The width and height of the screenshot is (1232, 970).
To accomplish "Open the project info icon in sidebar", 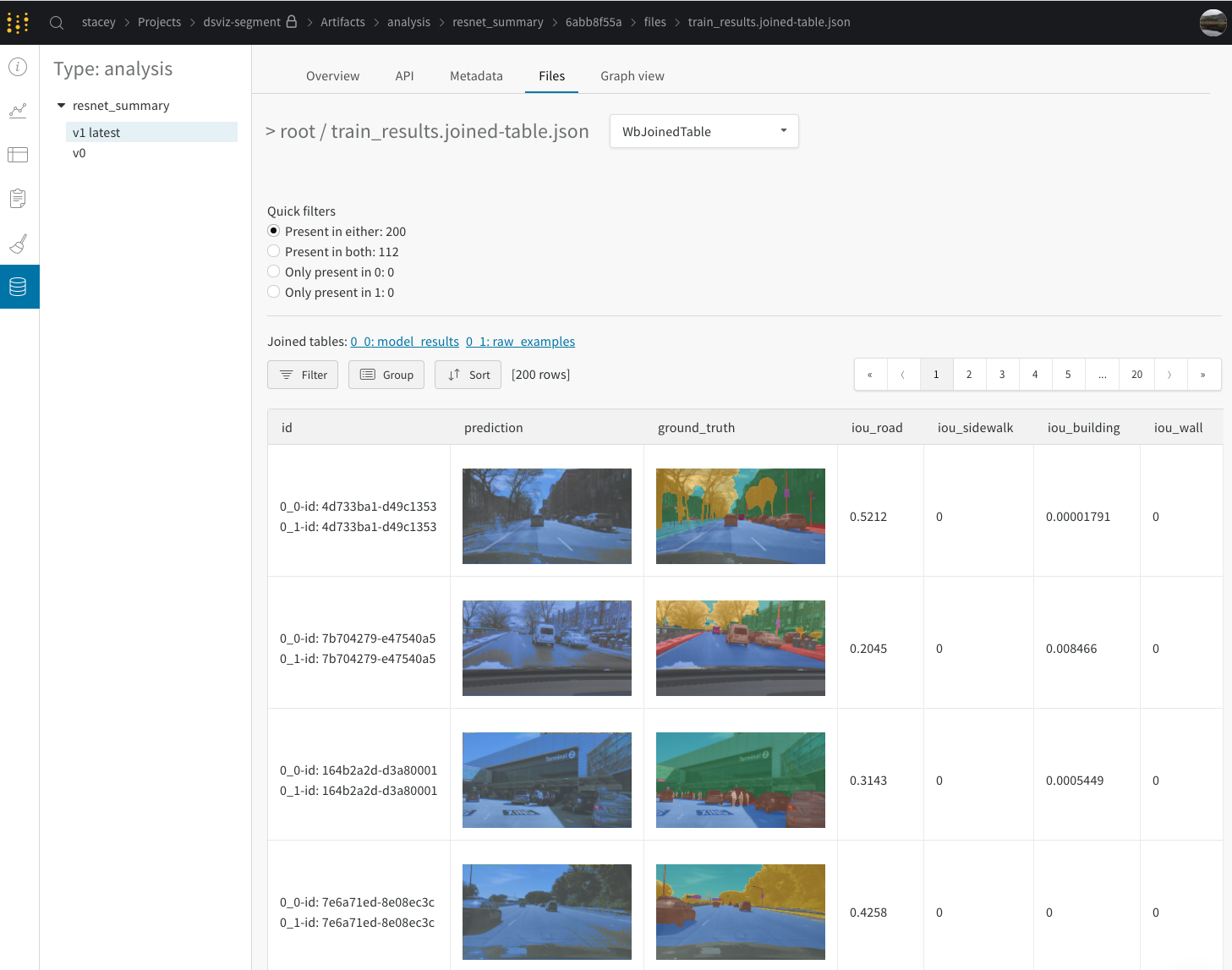I will (x=18, y=67).
